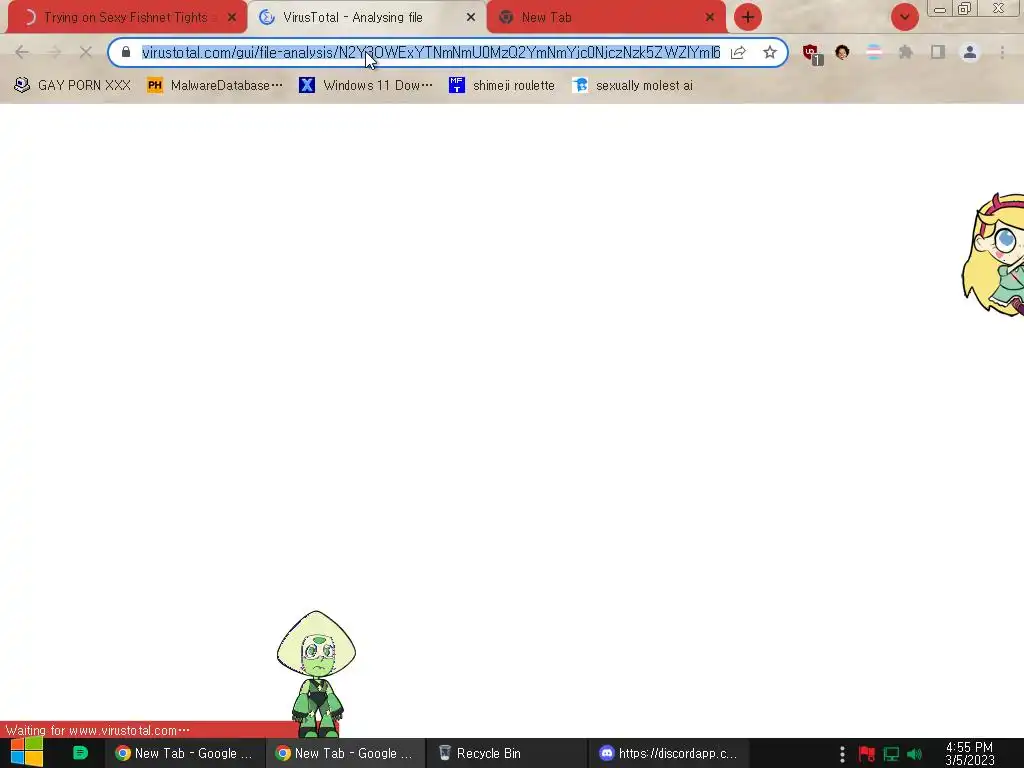Open the volume speaker tray icon
The height and width of the screenshot is (768, 1024).
914,754
